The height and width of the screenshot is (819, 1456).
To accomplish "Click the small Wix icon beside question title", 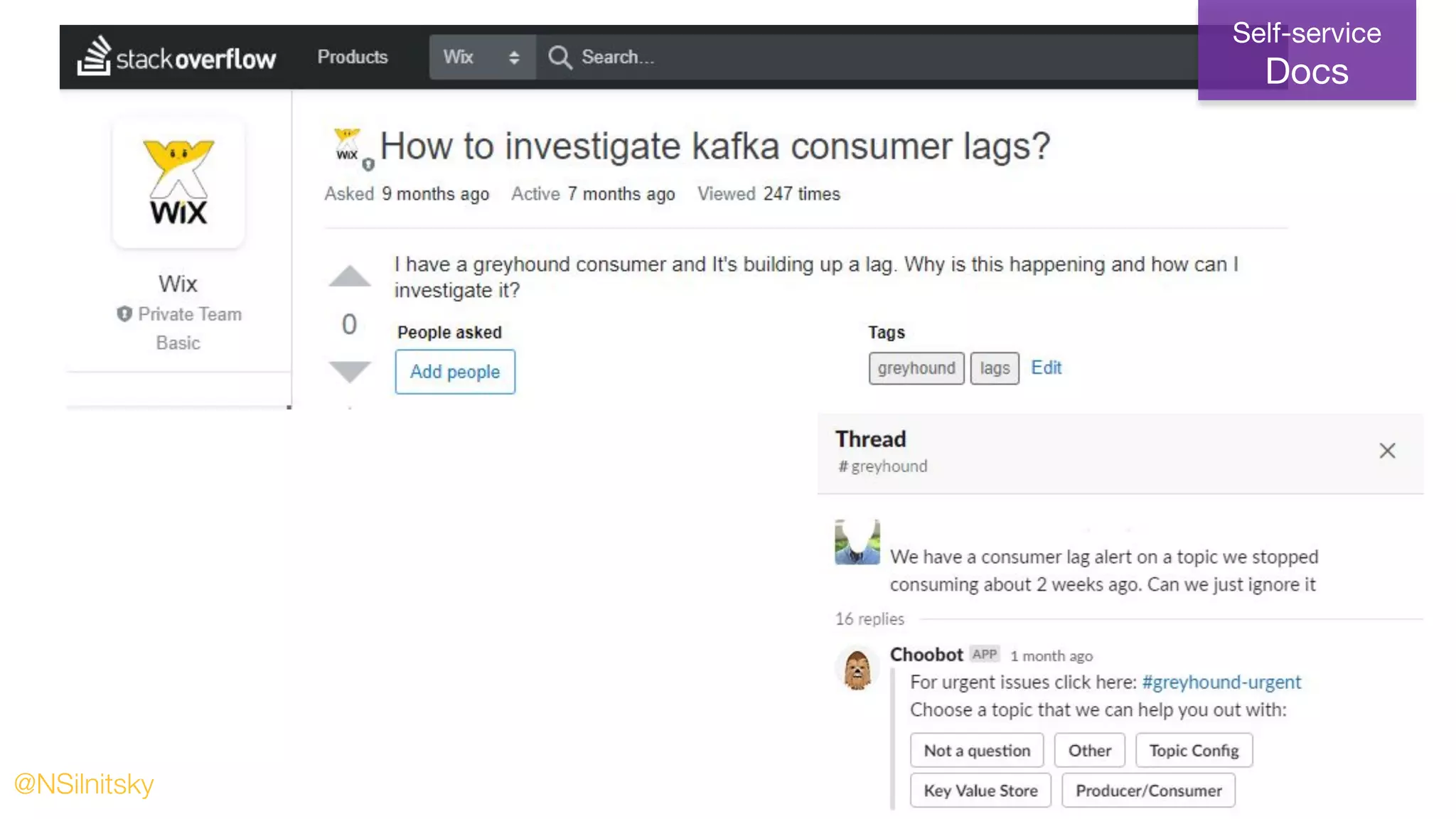I will point(348,146).
